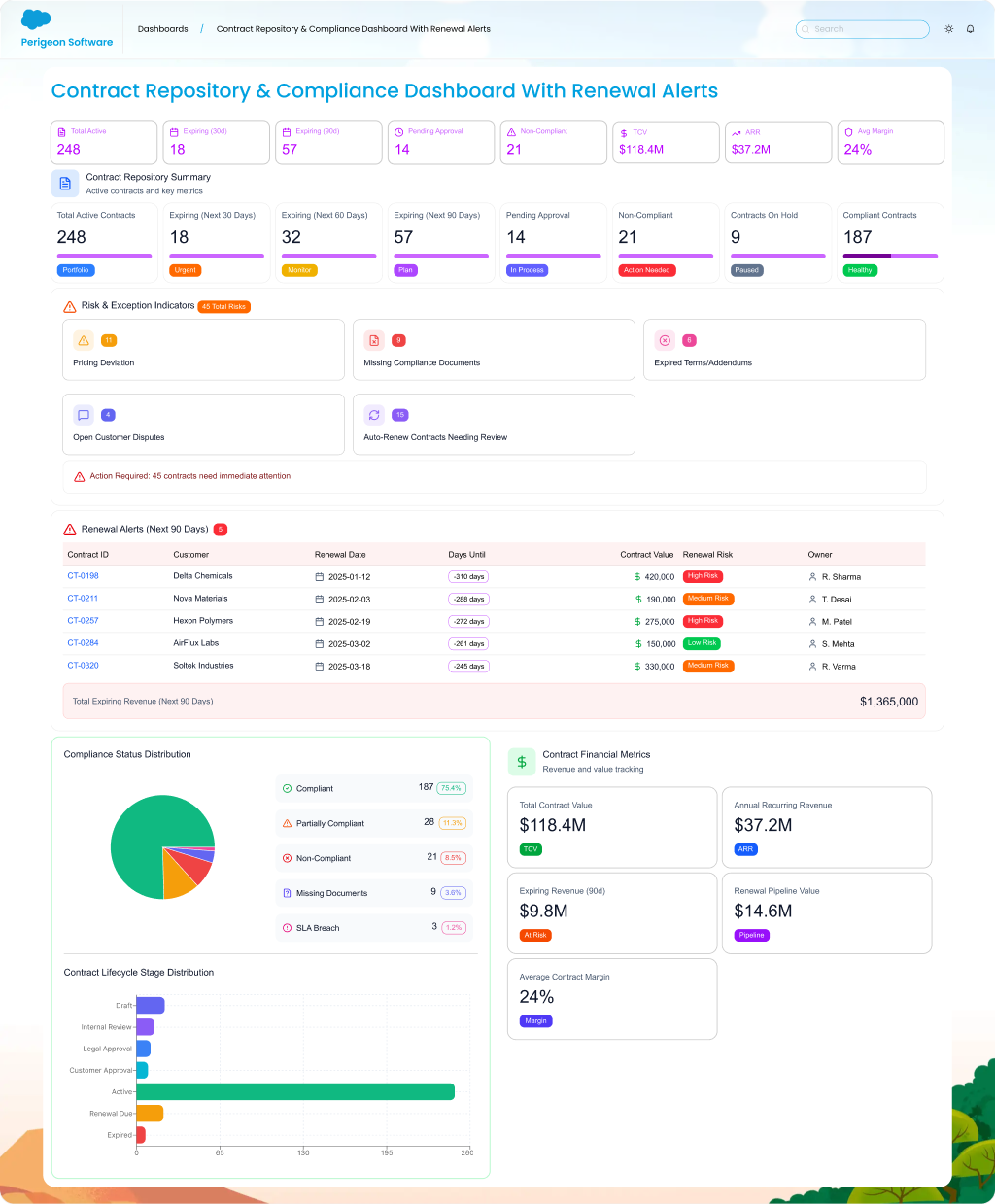Toggle the light/dark theme sun icon
This screenshot has width=995, height=1204.
pyautogui.click(x=948, y=29)
